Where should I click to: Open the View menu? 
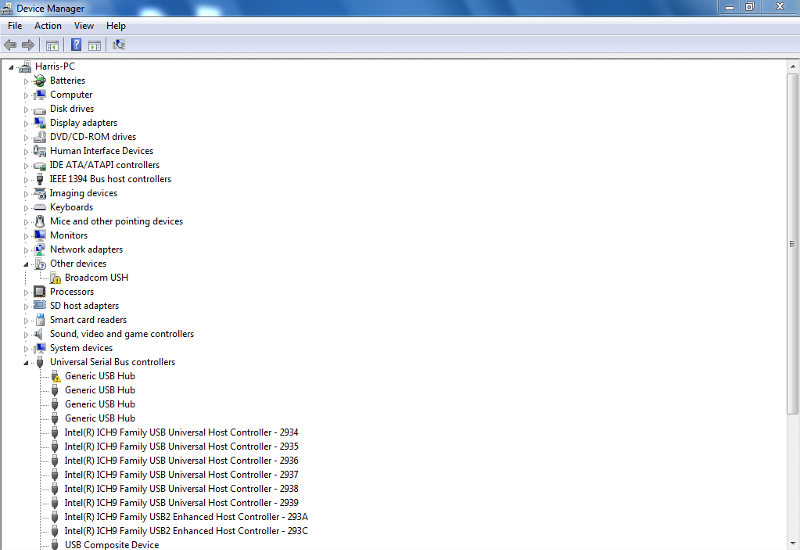(84, 26)
